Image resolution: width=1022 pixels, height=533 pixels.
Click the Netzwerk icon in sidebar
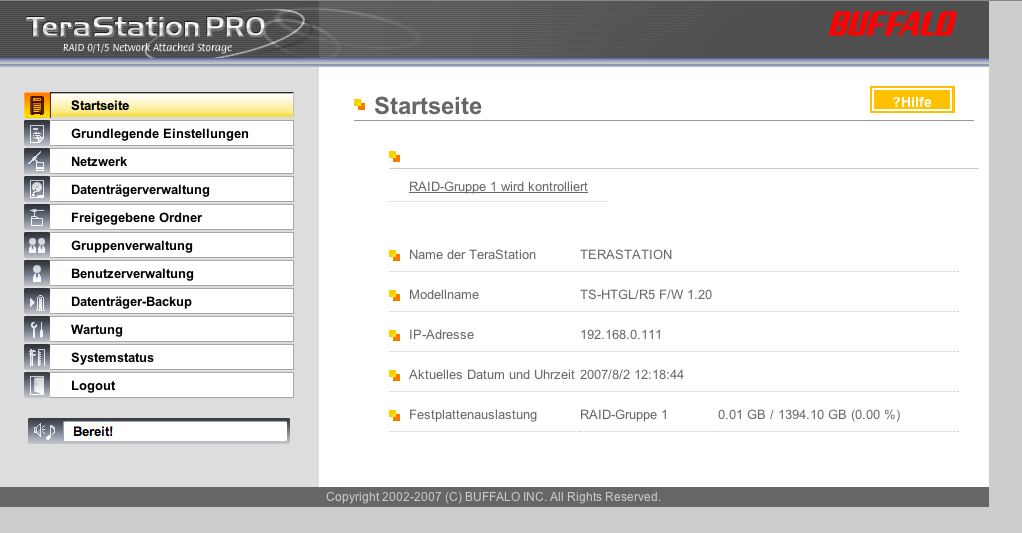tap(37, 161)
